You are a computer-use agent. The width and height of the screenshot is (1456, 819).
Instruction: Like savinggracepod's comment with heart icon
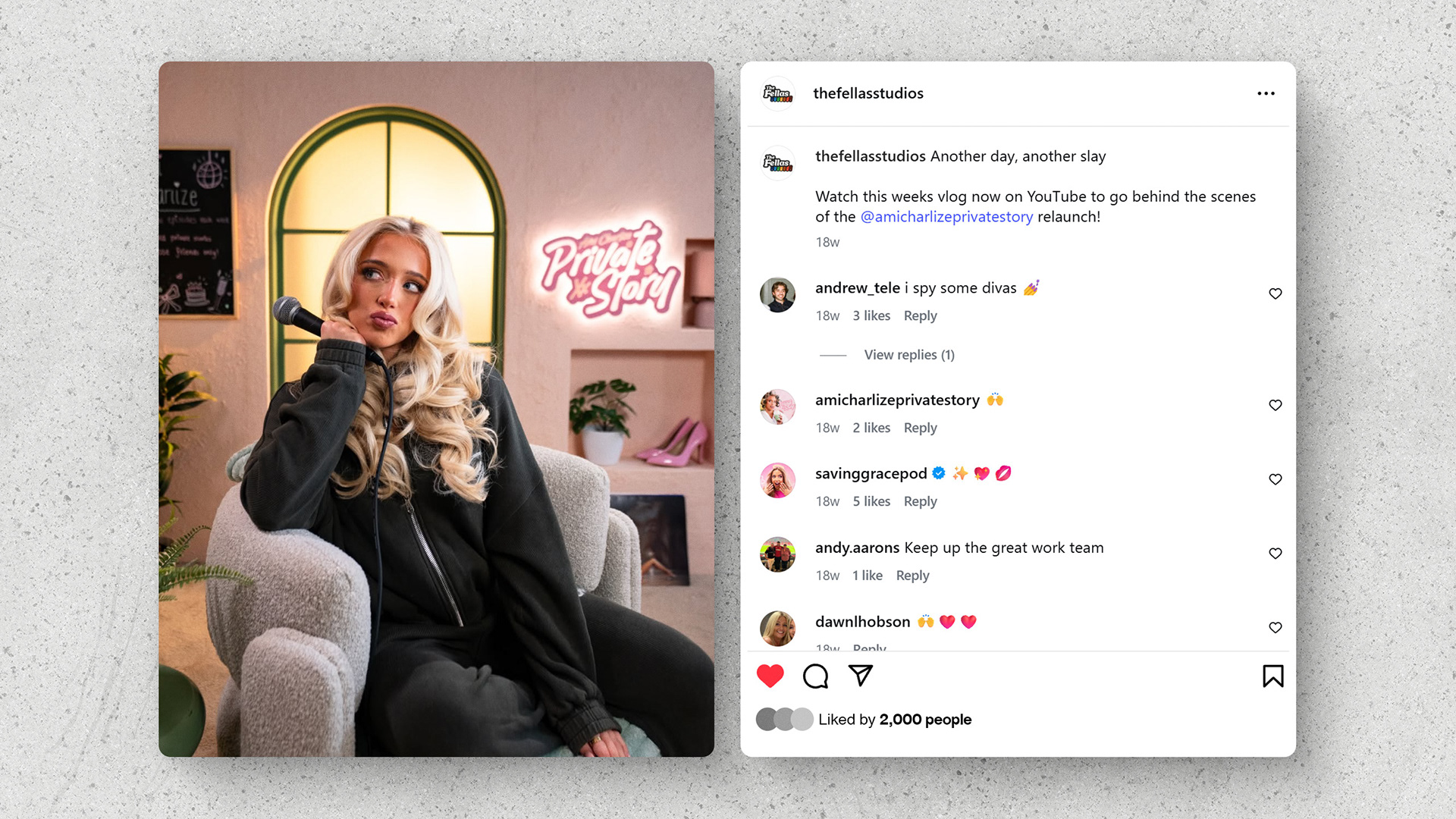coord(1276,479)
